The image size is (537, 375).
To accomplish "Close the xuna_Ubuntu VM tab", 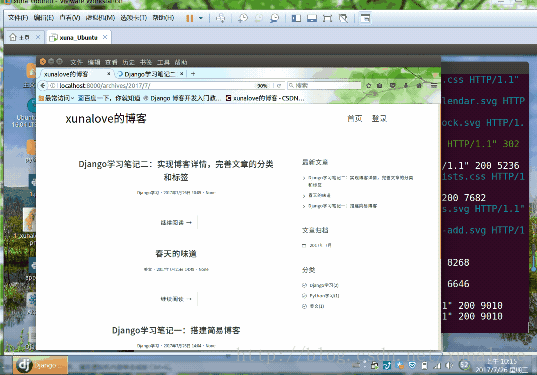I will point(105,37).
